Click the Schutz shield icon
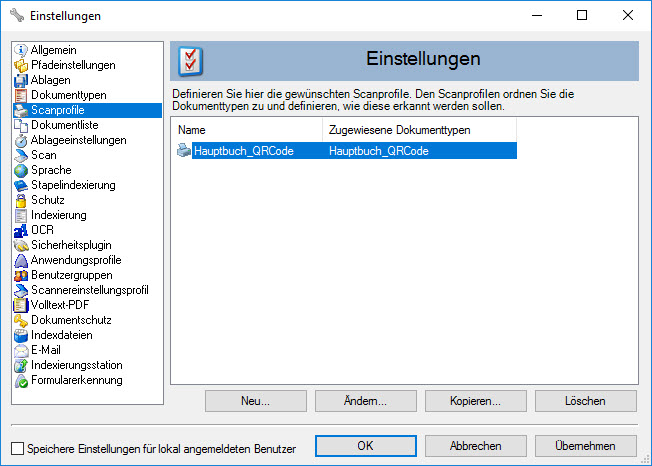 [x=21, y=200]
